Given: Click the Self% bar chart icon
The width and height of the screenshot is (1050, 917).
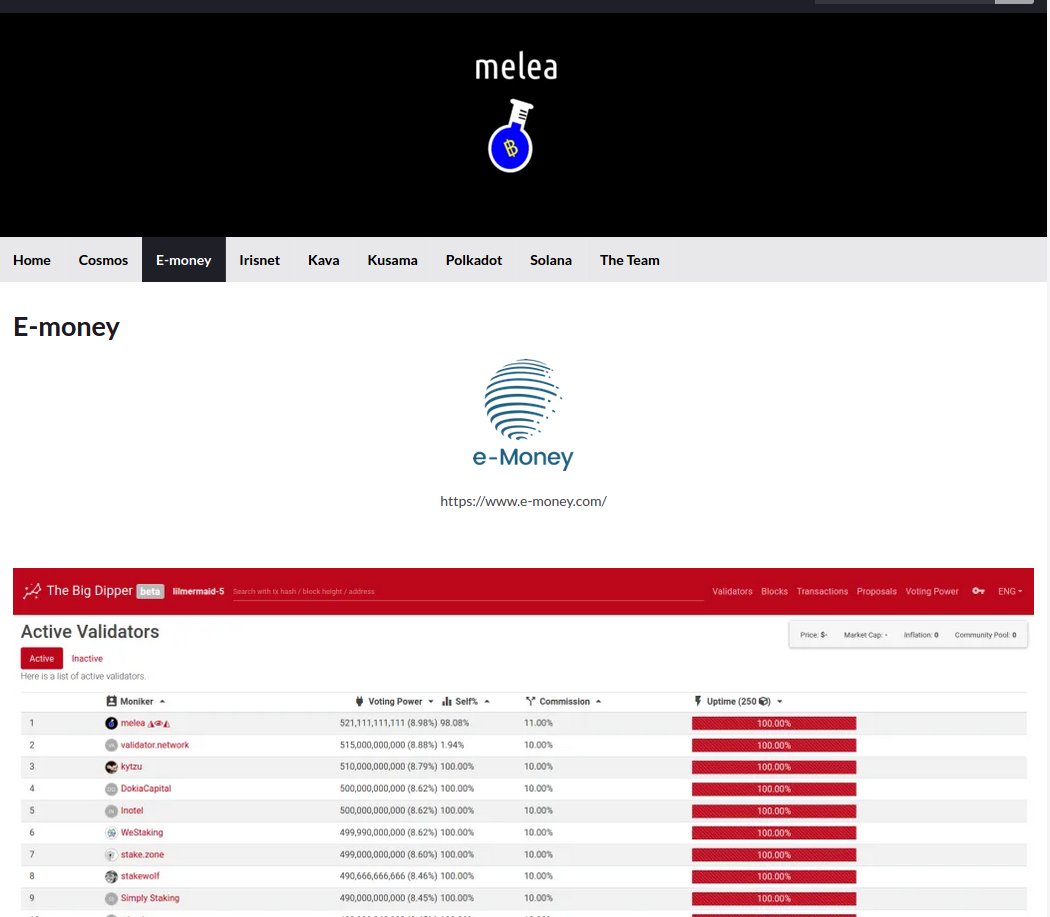Looking at the screenshot, I should pyautogui.click(x=447, y=701).
